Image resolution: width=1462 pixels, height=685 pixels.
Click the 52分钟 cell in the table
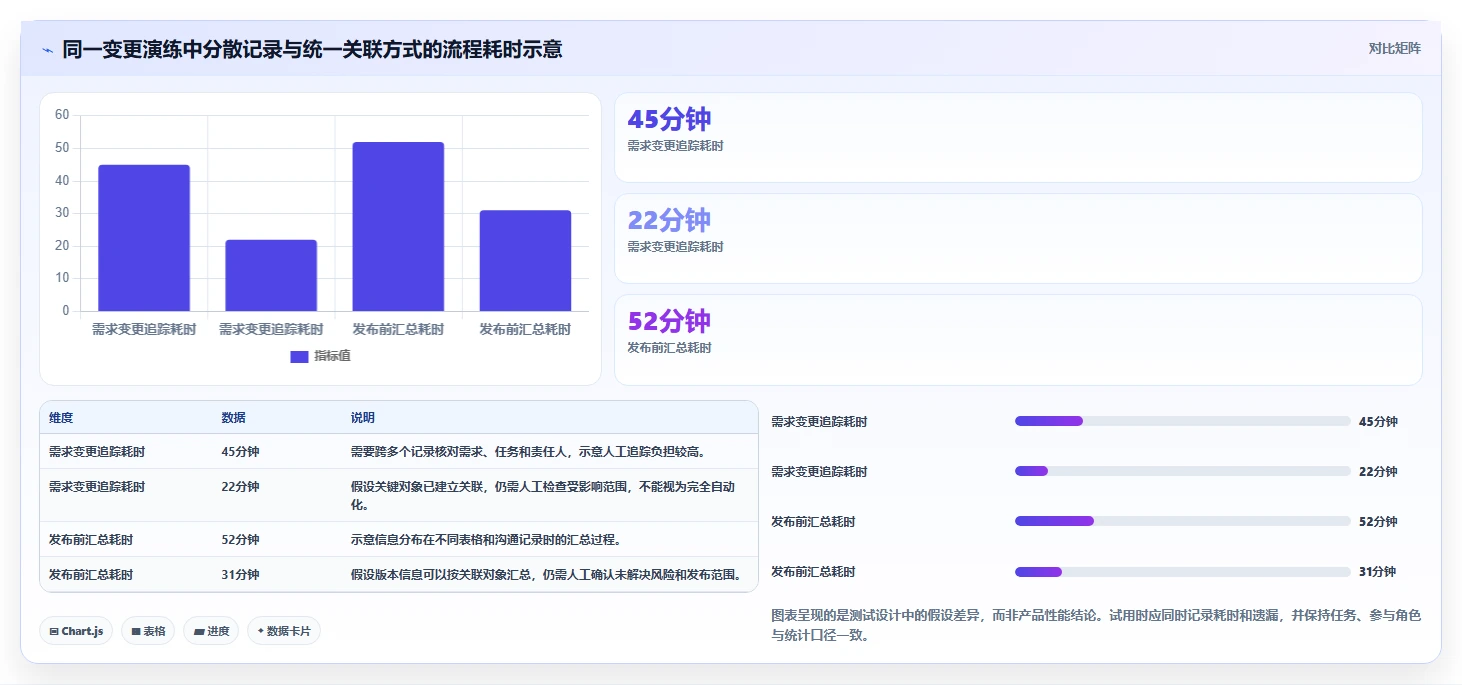click(240, 540)
